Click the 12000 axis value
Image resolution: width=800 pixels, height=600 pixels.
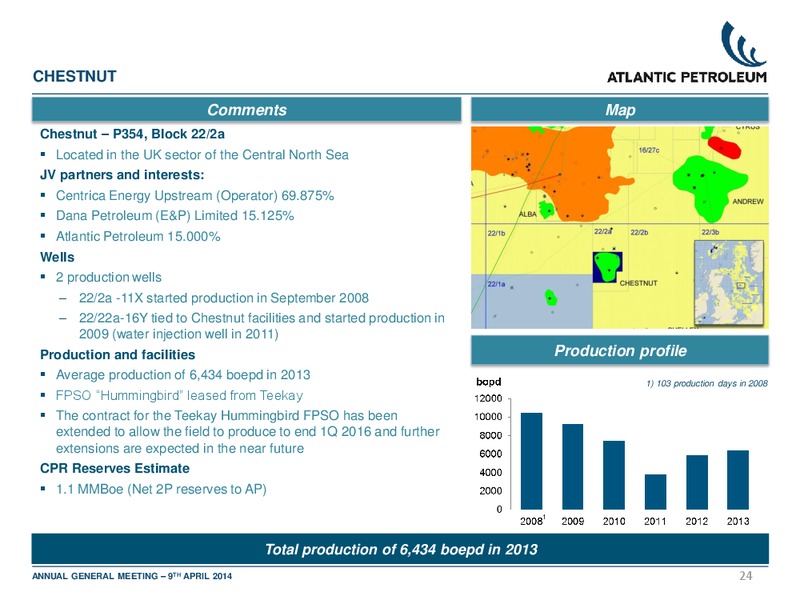488,398
